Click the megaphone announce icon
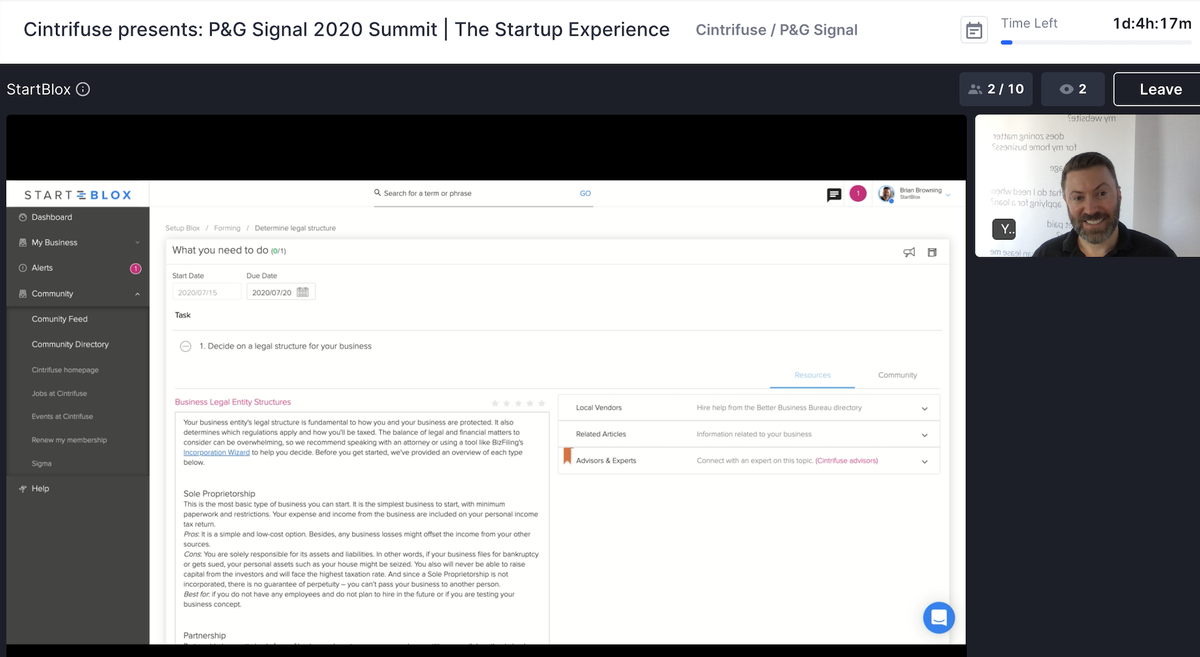This screenshot has width=1200, height=657. pyautogui.click(x=909, y=252)
